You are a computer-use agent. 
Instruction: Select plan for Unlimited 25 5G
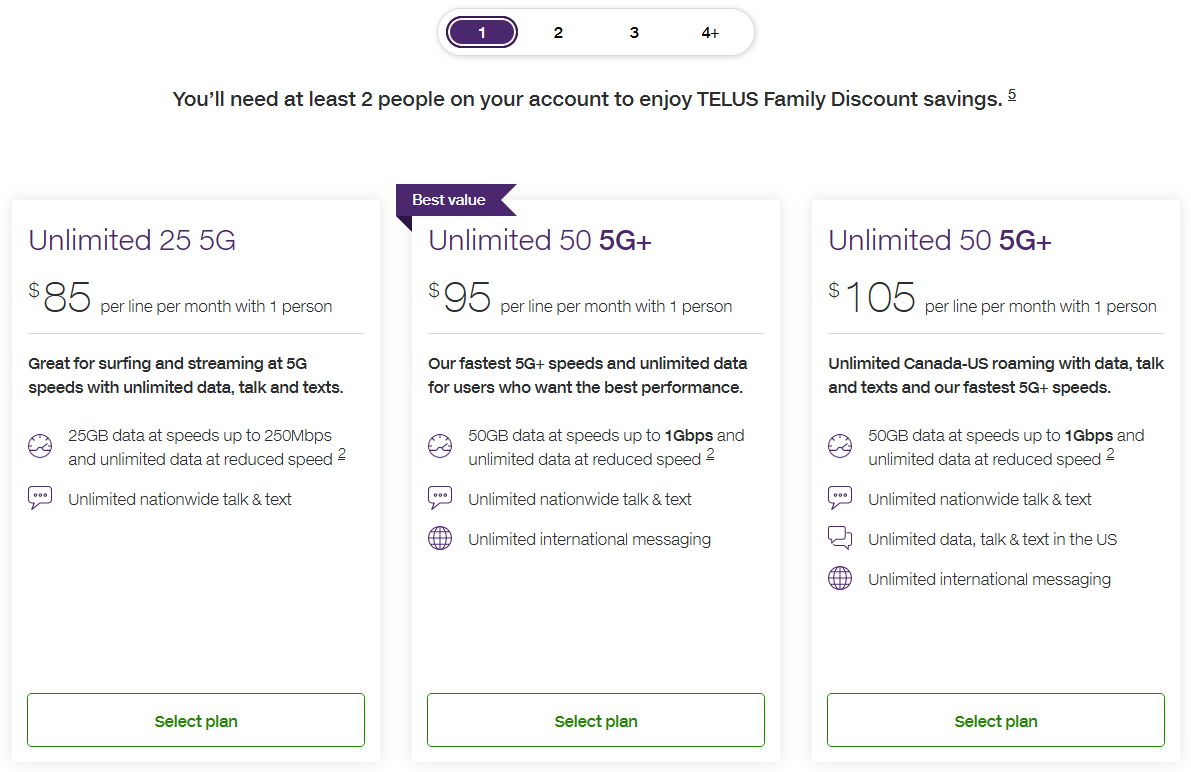coord(196,721)
